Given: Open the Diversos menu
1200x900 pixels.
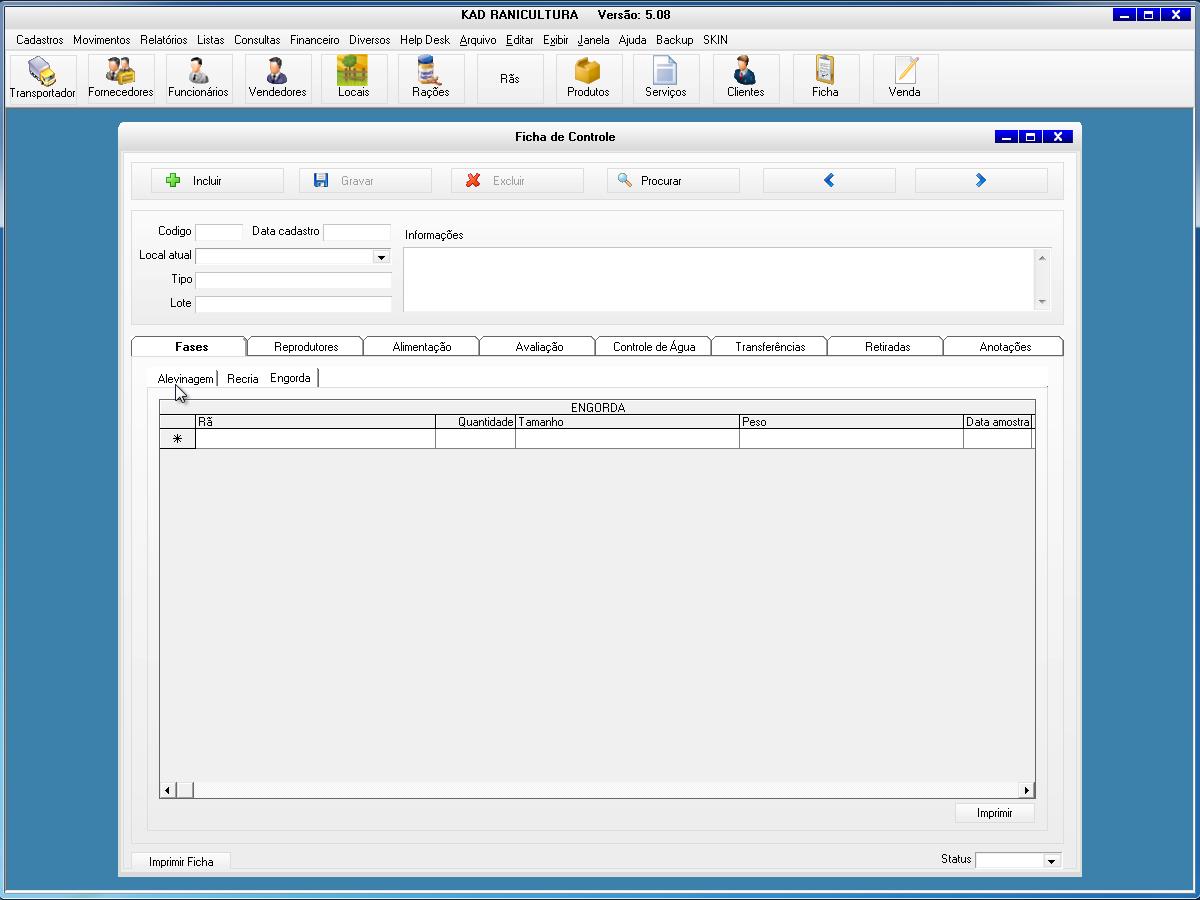Looking at the screenshot, I should [x=369, y=40].
